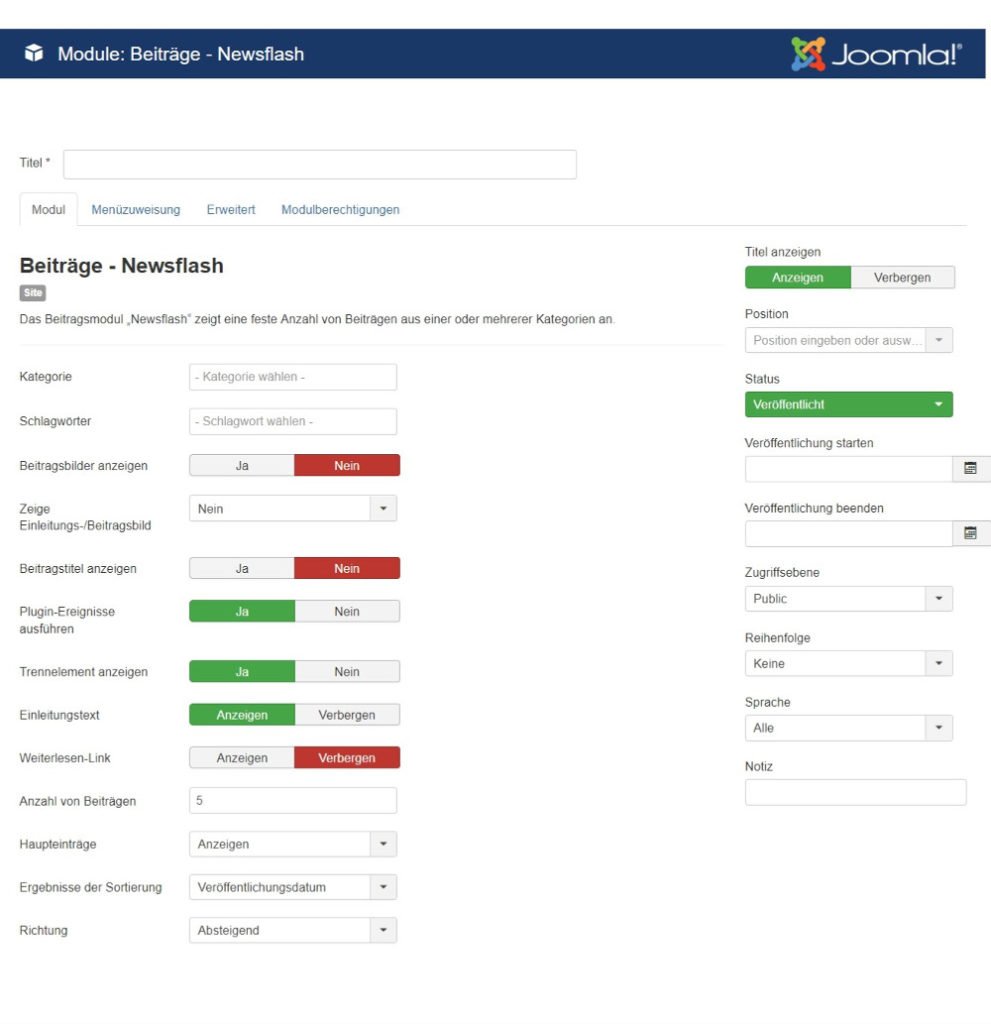This screenshot has height=1024, width=991.
Task: Select Verbergen under Titel anzeigen
Action: click(902, 278)
